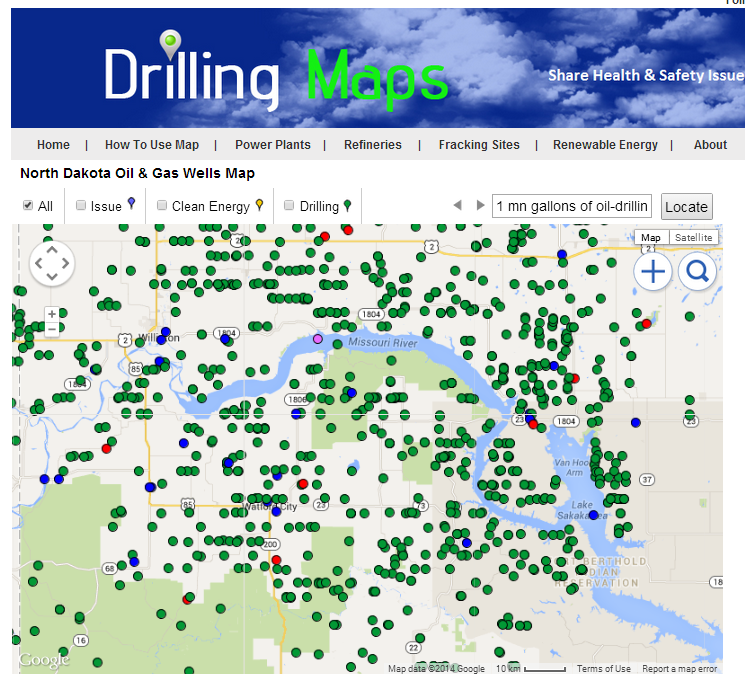Click the route 16 highway shield

[81, 640]
